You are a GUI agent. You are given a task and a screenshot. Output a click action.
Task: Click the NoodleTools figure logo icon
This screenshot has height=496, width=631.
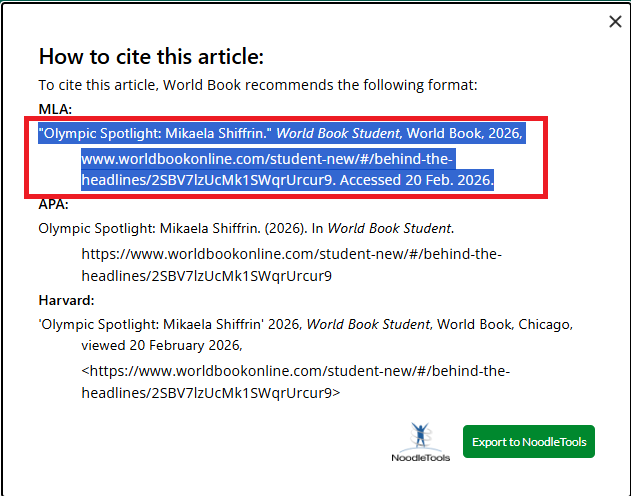[x=420, y=436]
